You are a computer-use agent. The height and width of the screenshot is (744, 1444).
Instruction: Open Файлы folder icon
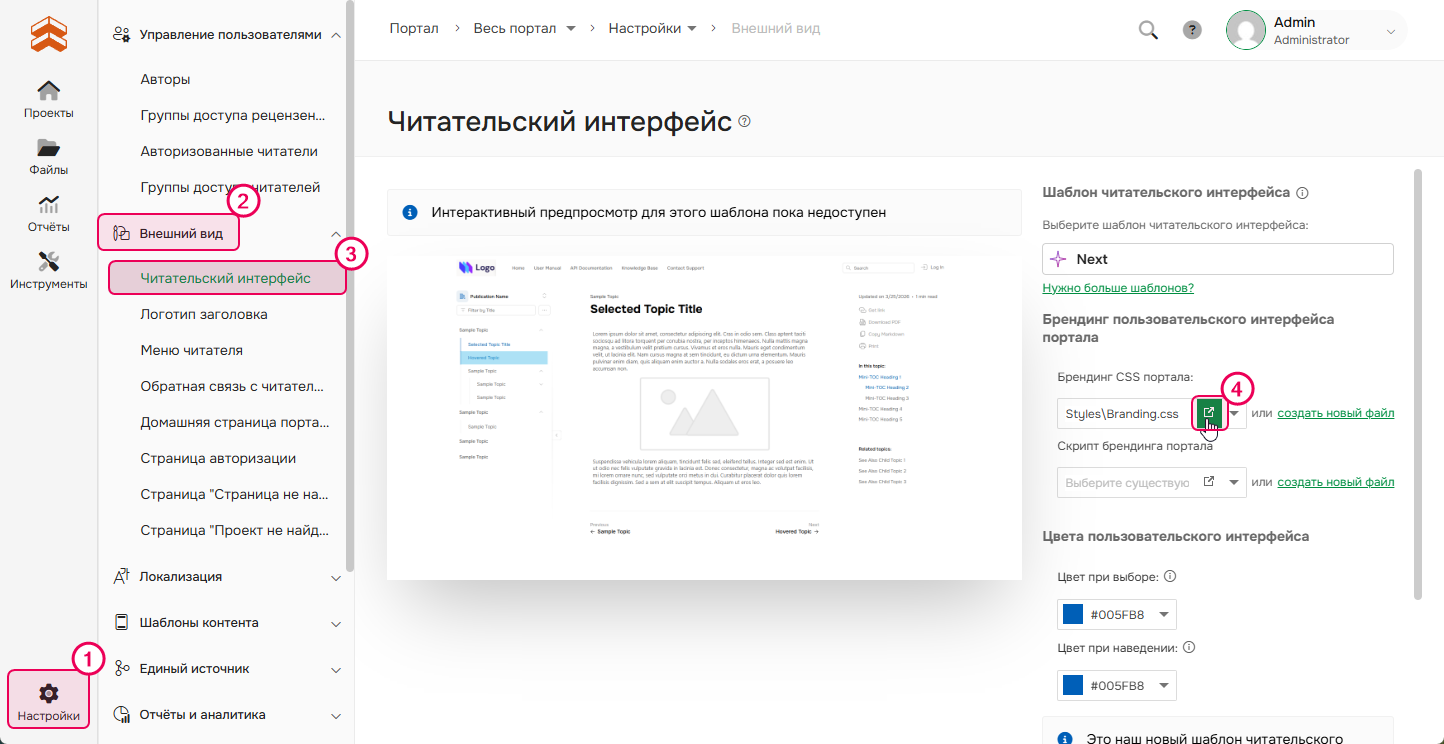48,148
